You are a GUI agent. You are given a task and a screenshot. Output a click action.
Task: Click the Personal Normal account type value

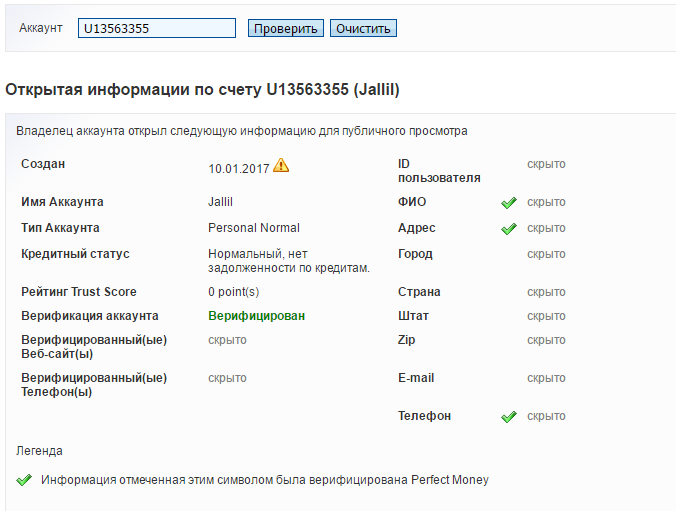[254, 228]
